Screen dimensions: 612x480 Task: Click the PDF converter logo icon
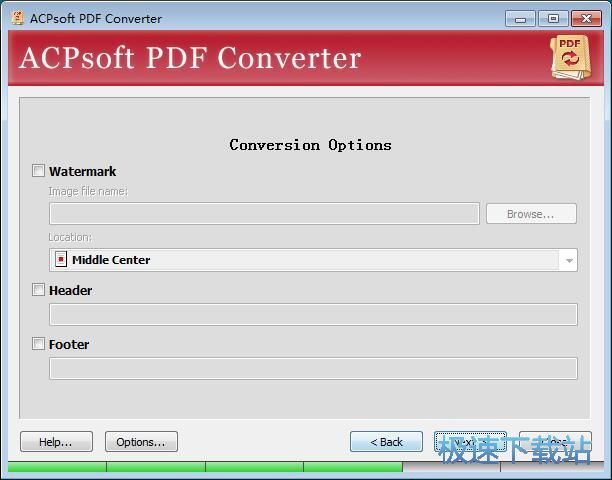pyautogui.click(x=570, y=58)
